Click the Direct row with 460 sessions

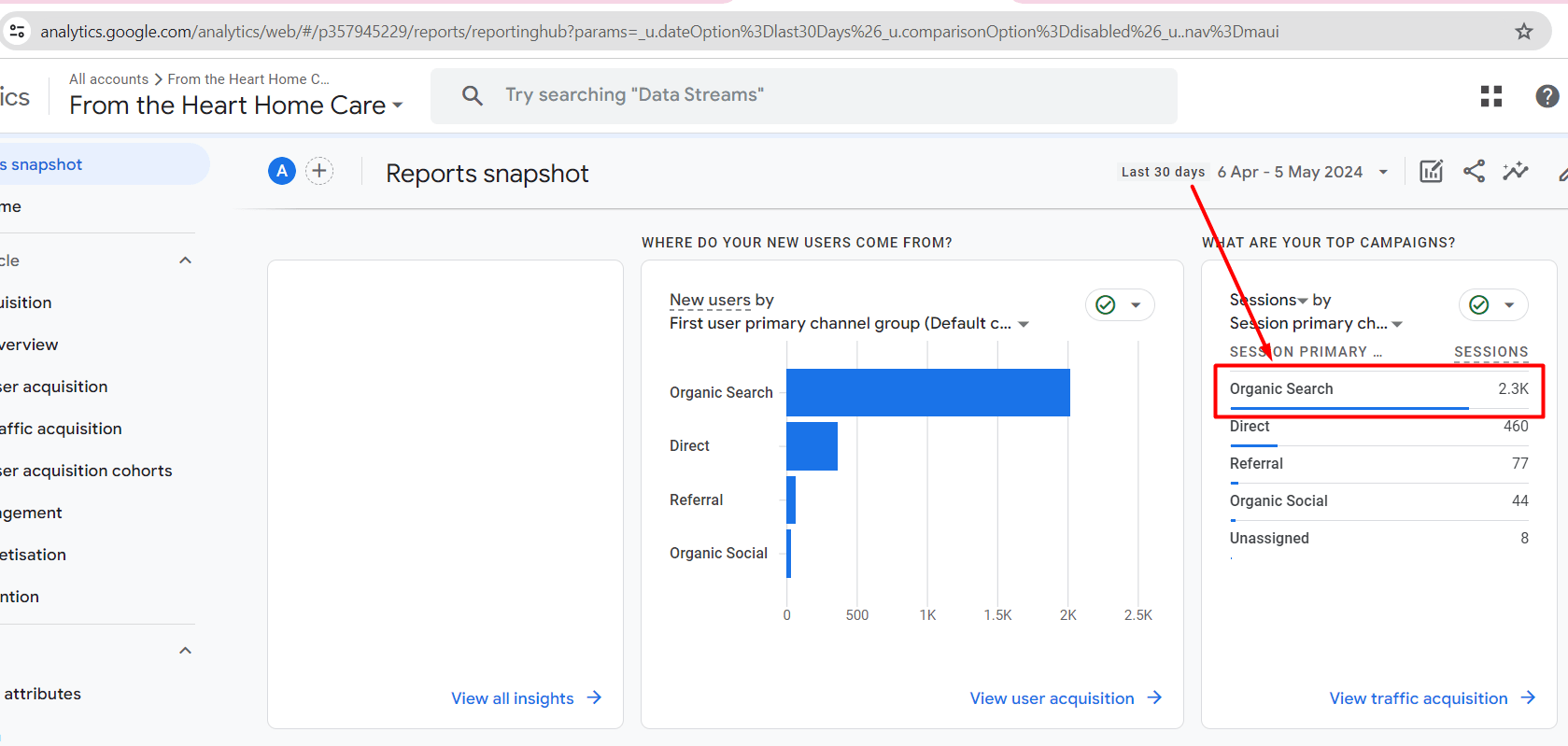pos(1378,428)
